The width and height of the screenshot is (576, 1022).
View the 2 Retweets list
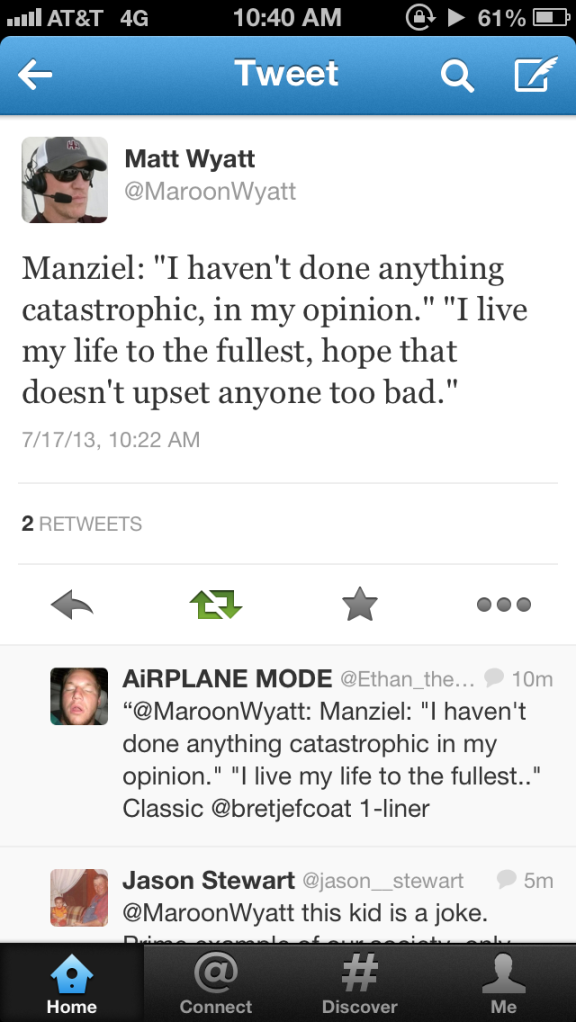click(x=81, y=523)
